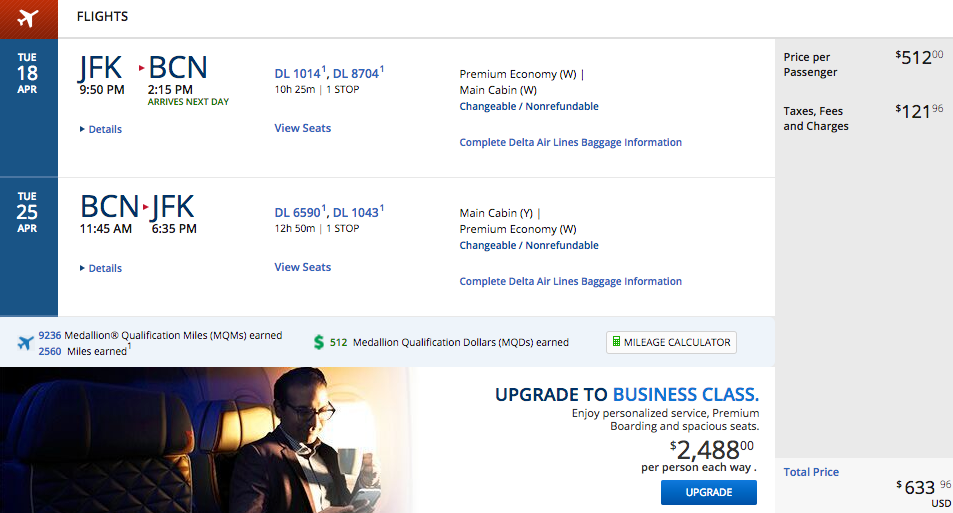The width and height of the screenshot is (953, 513).
Task: Open baggage information for the outbound flight
Action: (x=571, y=142)
